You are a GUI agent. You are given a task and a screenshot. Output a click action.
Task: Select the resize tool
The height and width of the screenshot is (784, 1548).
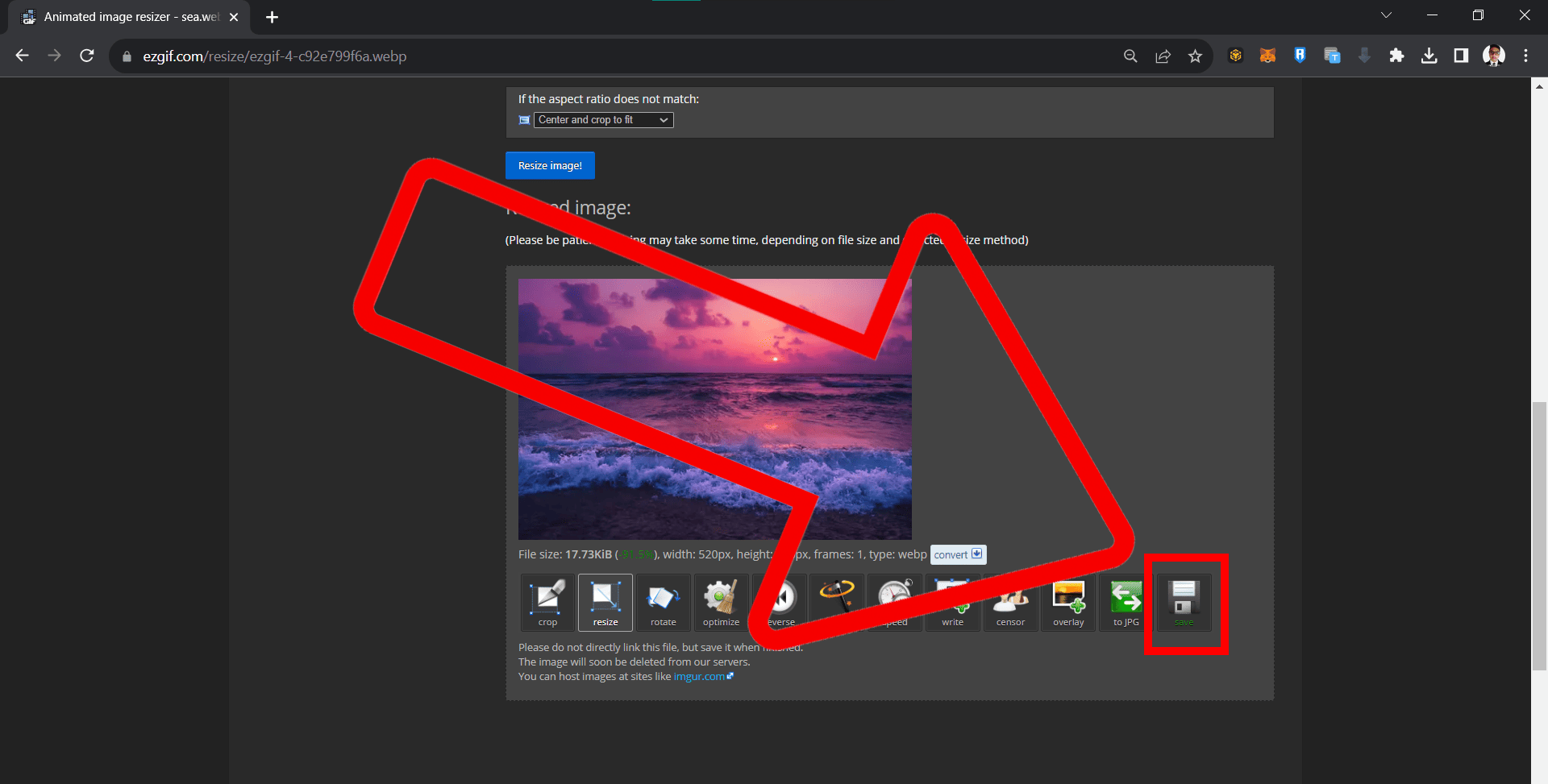point(605,603)
